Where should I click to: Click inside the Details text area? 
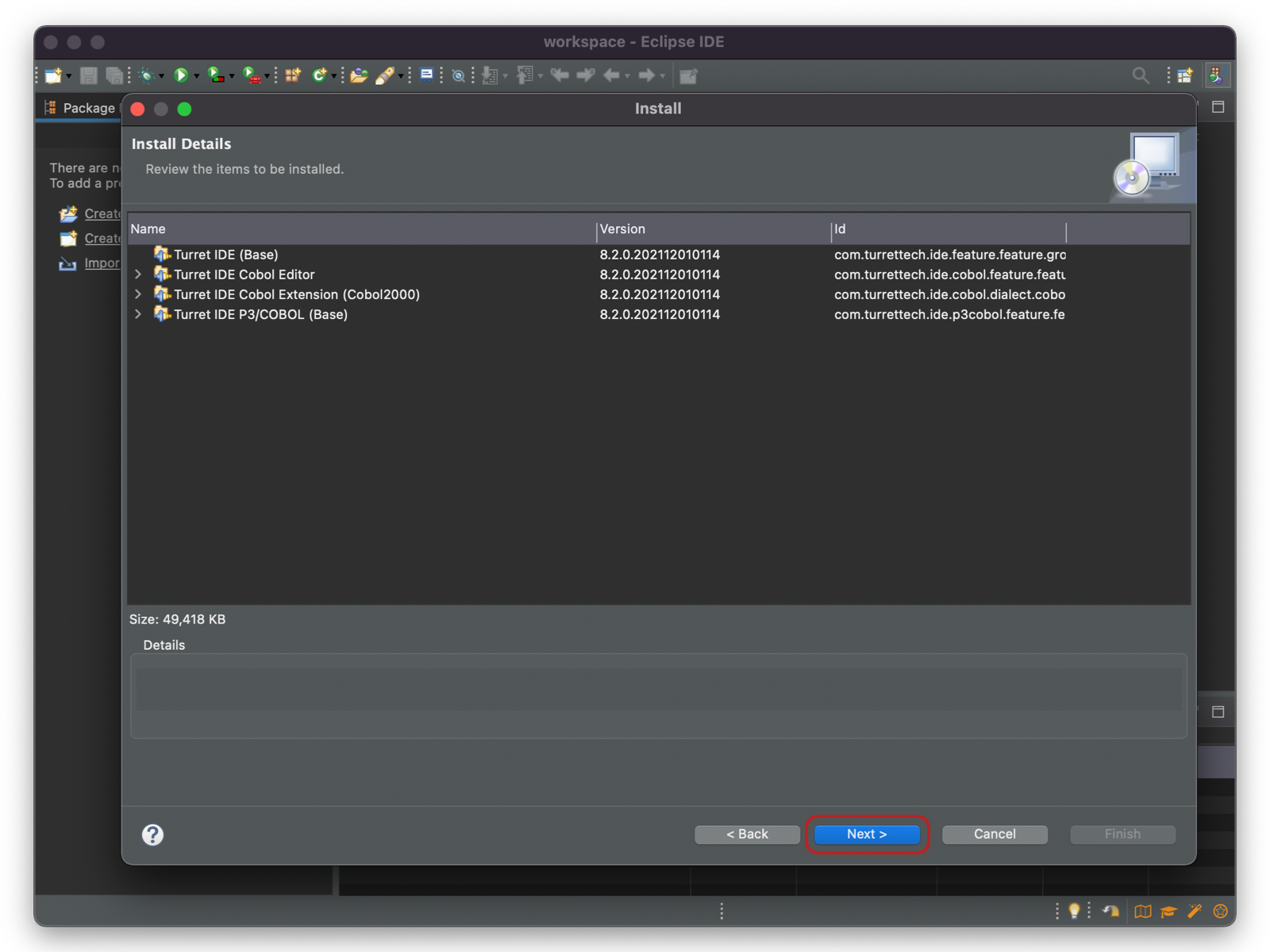coord(659,696)
